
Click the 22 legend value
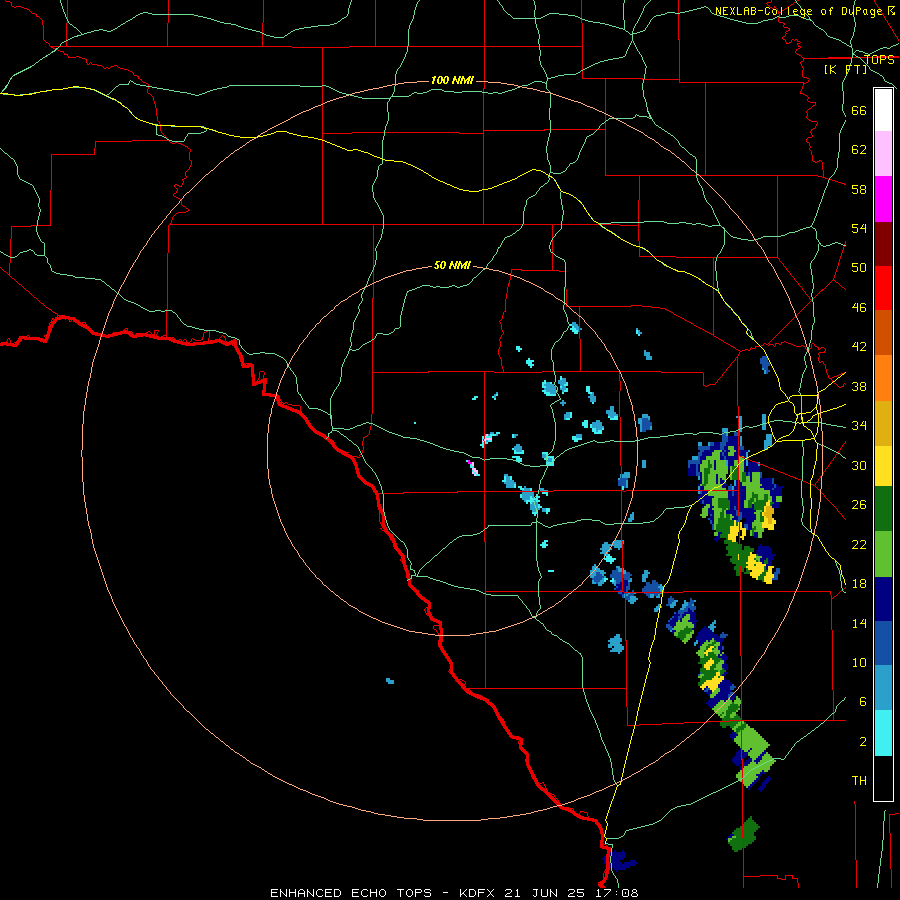tap(859, 544)
